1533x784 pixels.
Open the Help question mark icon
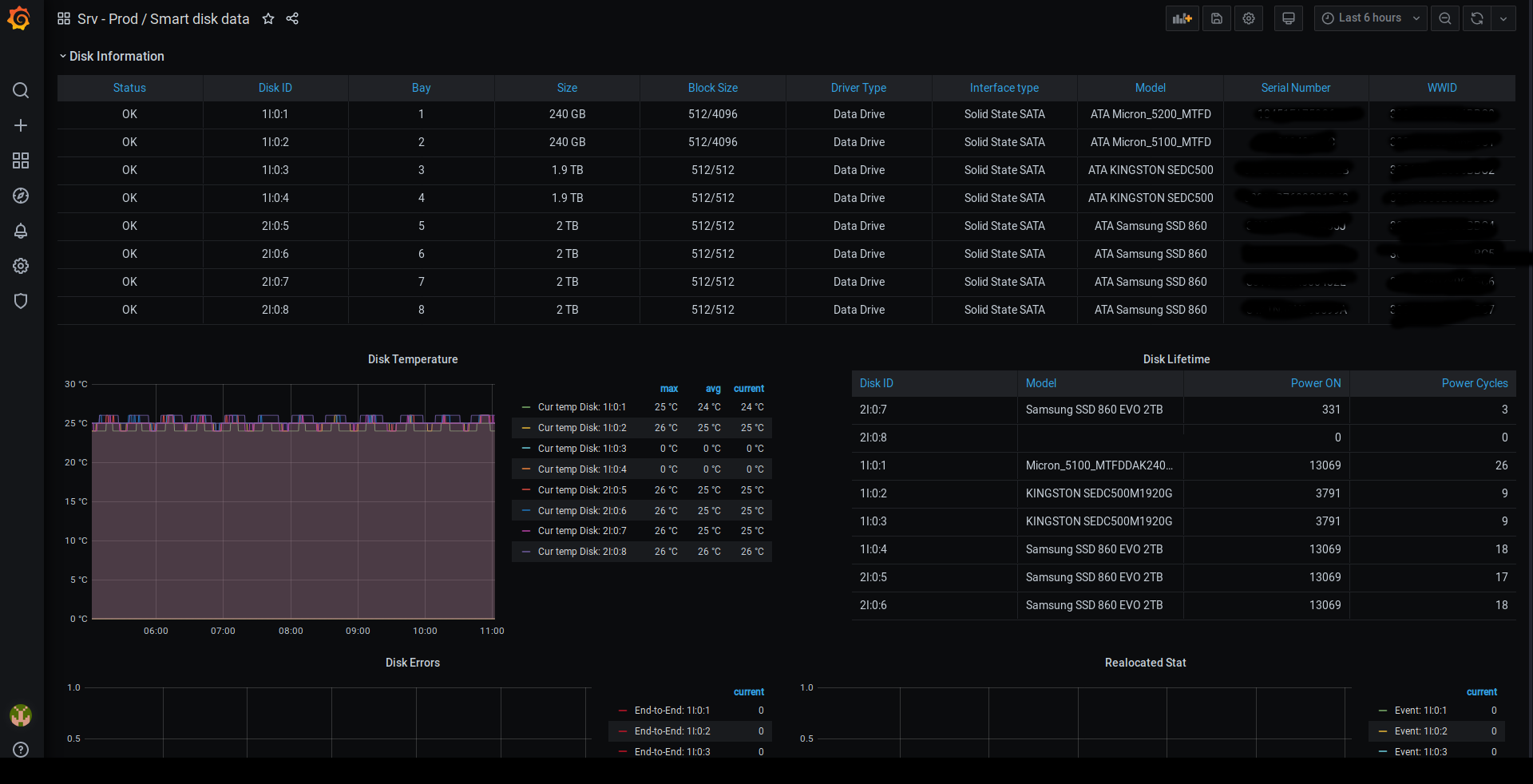pyautogui.click(x=21, y=750)
